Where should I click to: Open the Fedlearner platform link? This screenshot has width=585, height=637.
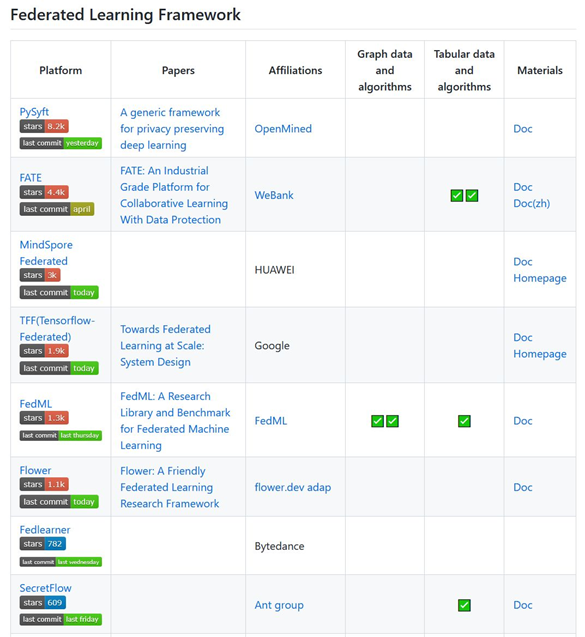[45, 530]
